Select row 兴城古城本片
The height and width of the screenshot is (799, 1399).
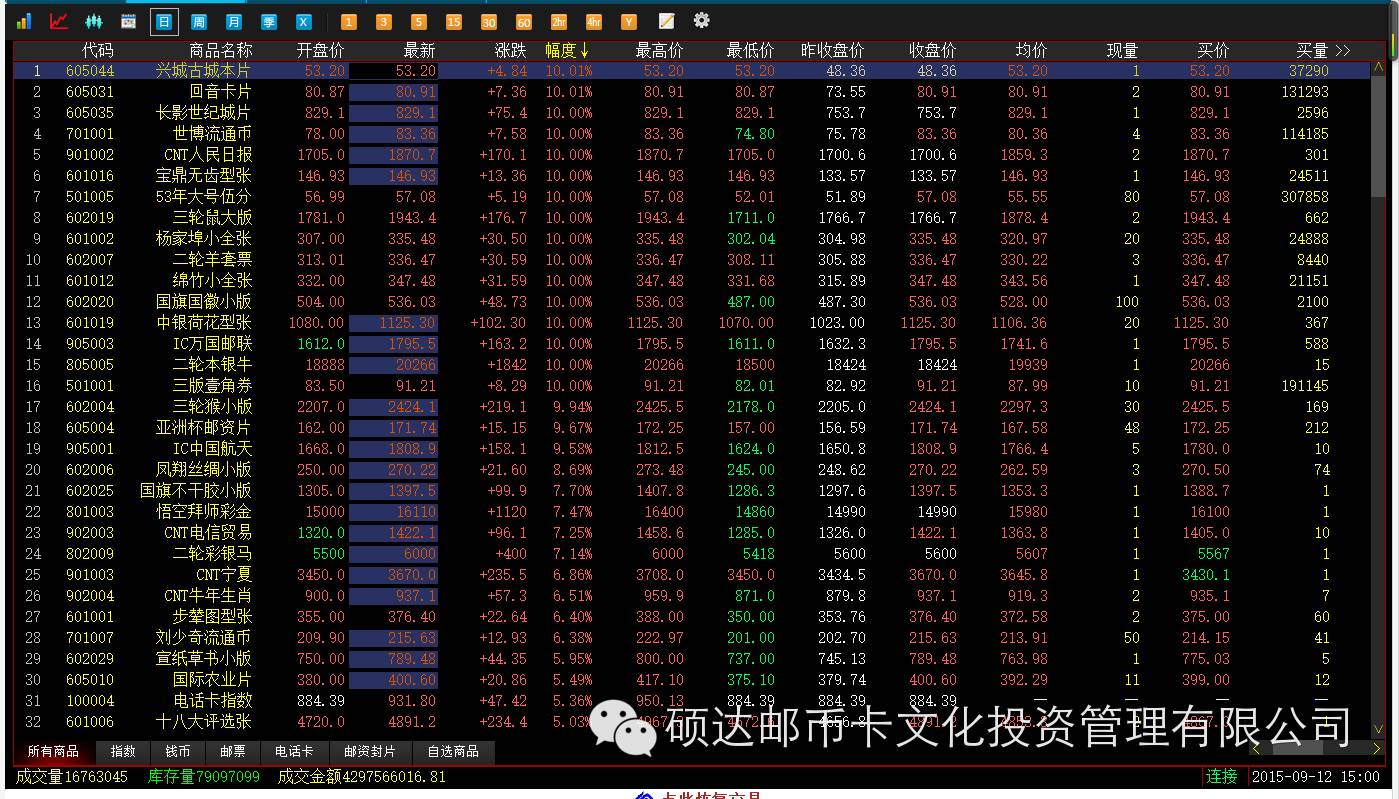coord(691,71)
